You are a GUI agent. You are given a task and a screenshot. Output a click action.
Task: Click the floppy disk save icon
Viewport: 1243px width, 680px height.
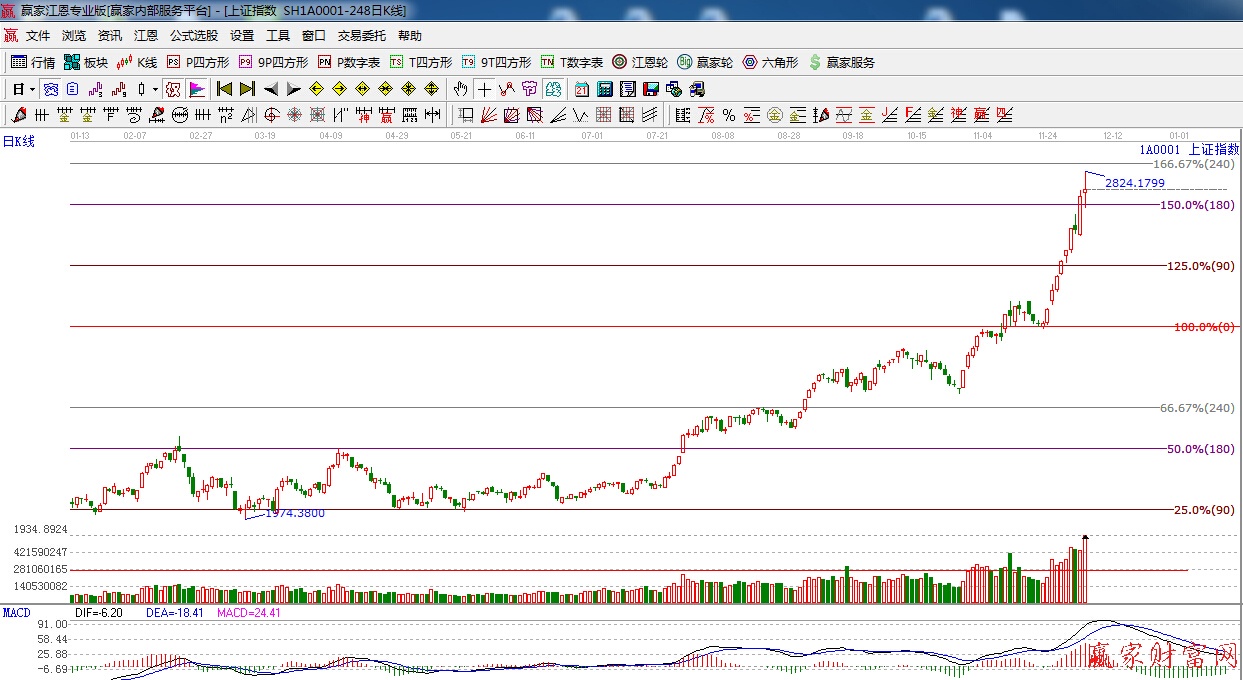pyautogui.click(x=651, y=89)
